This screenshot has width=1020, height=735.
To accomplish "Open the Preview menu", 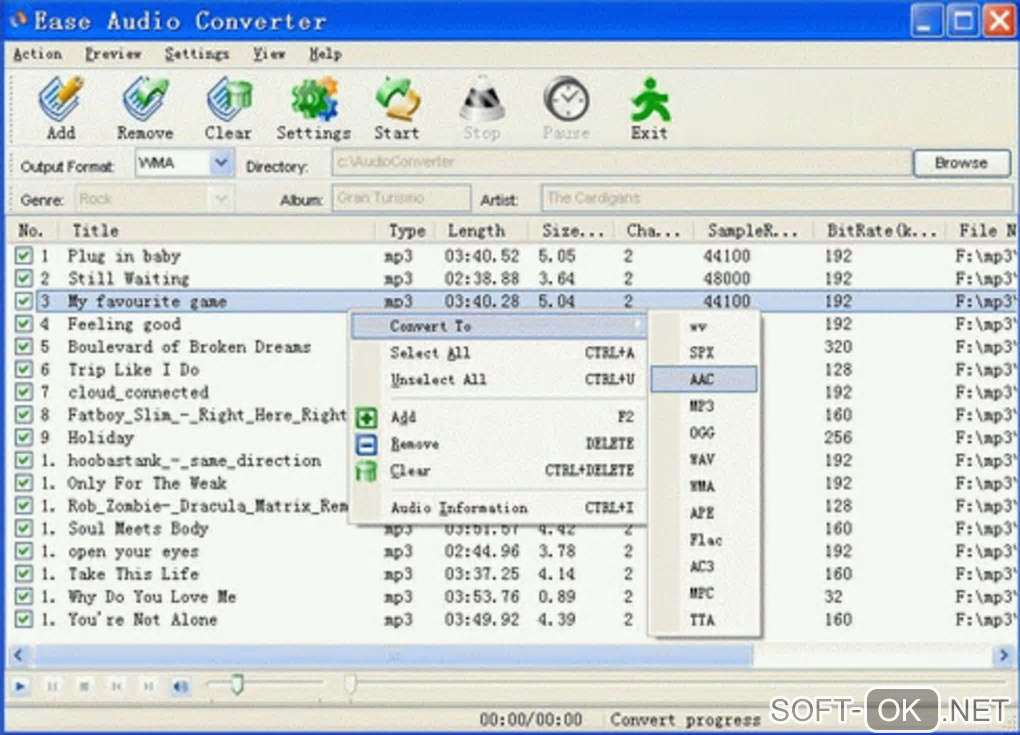I will click(113, 54).
